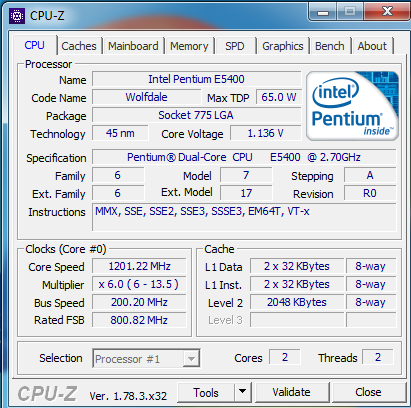The image size is (411, 408).
Task: Click the Stepping value A
Action: 370,175
